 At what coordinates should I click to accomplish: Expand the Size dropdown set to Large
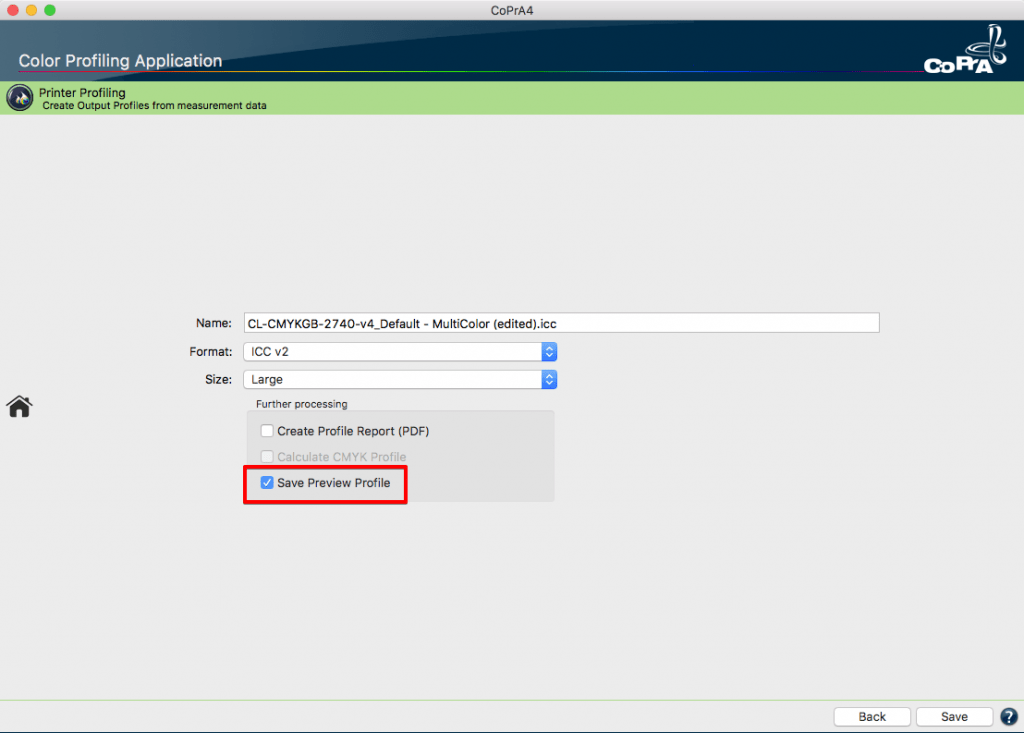click(x=400, y=380)
